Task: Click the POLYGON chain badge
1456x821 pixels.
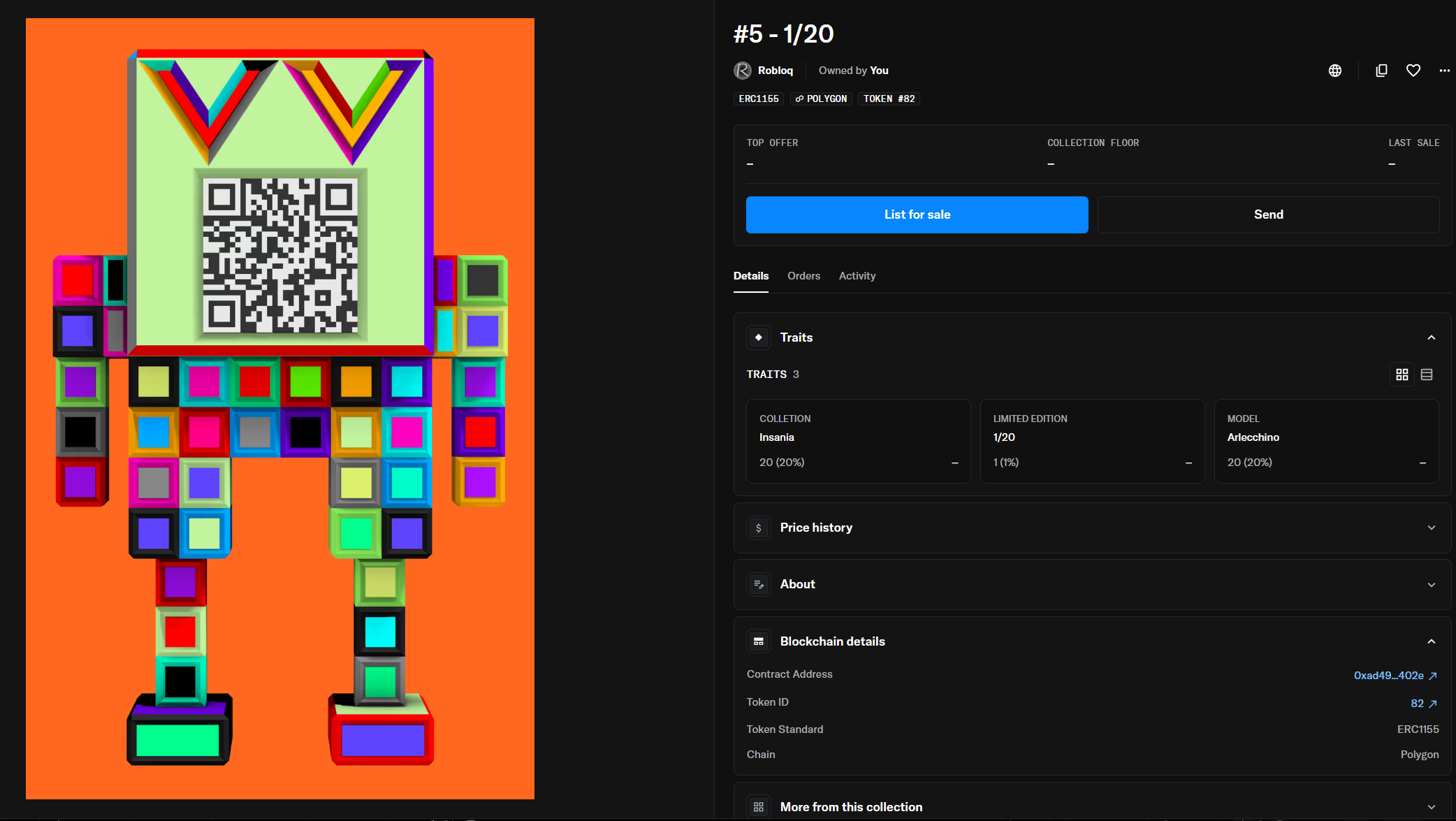Action: point(821,99)
